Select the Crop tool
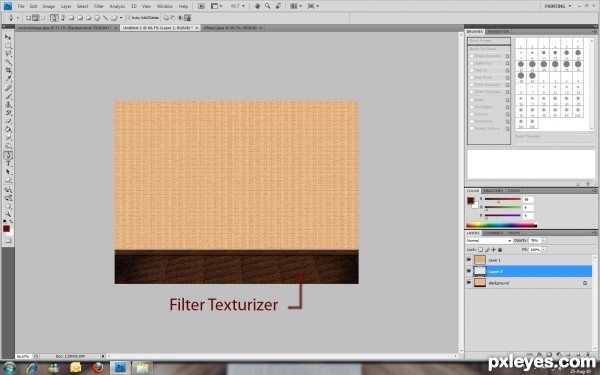Image resolution: width=600 pixels, height=375 pixels. [x=8, y=71]
